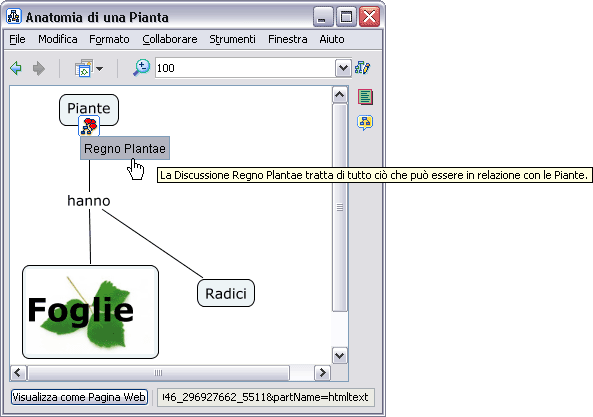Screen dimensions: 593x417
Task: Click the edit map pencil icon
Action: (363, 68)
